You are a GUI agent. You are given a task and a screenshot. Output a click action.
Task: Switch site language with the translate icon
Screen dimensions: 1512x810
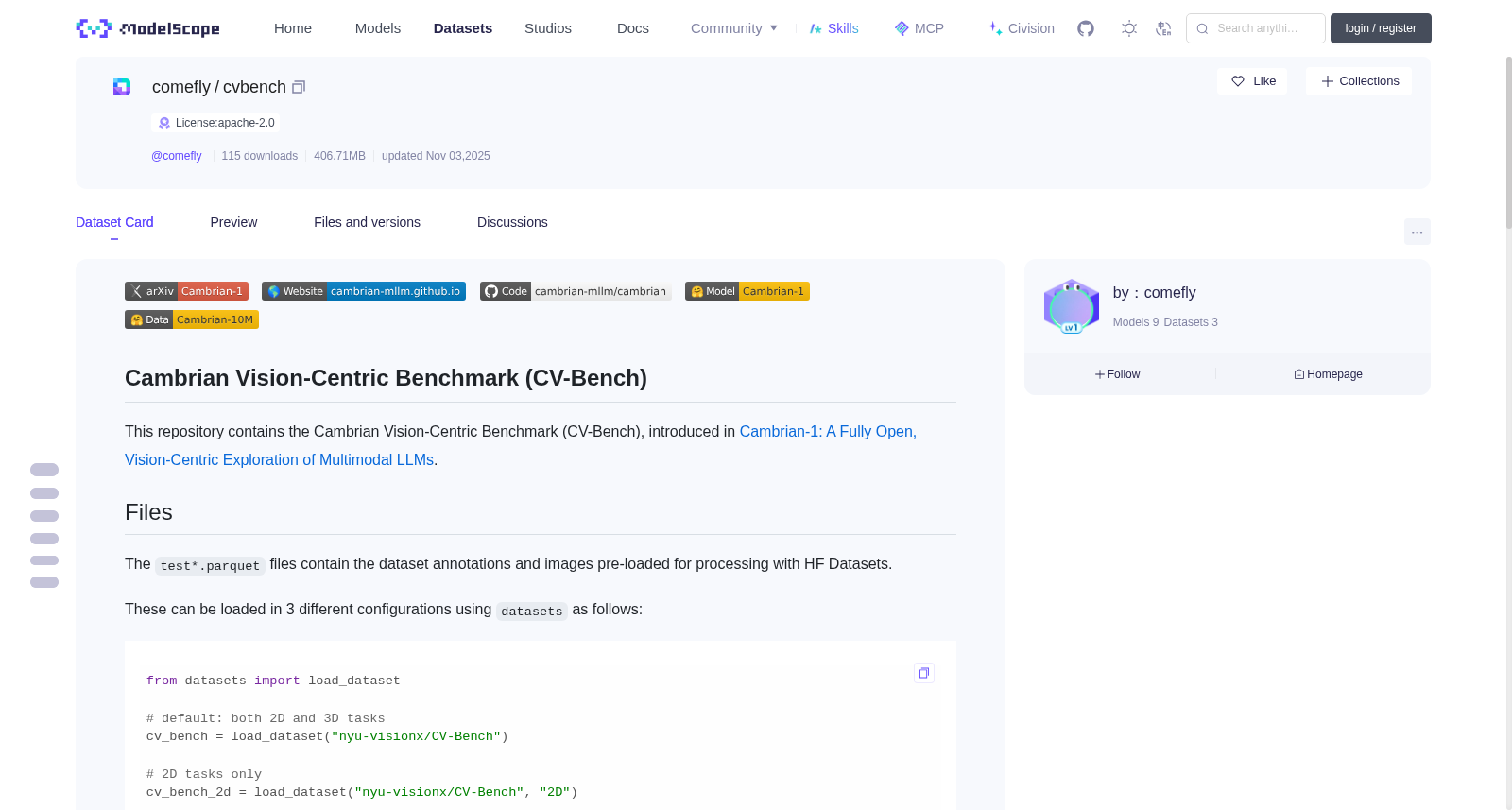point(1163,28)
